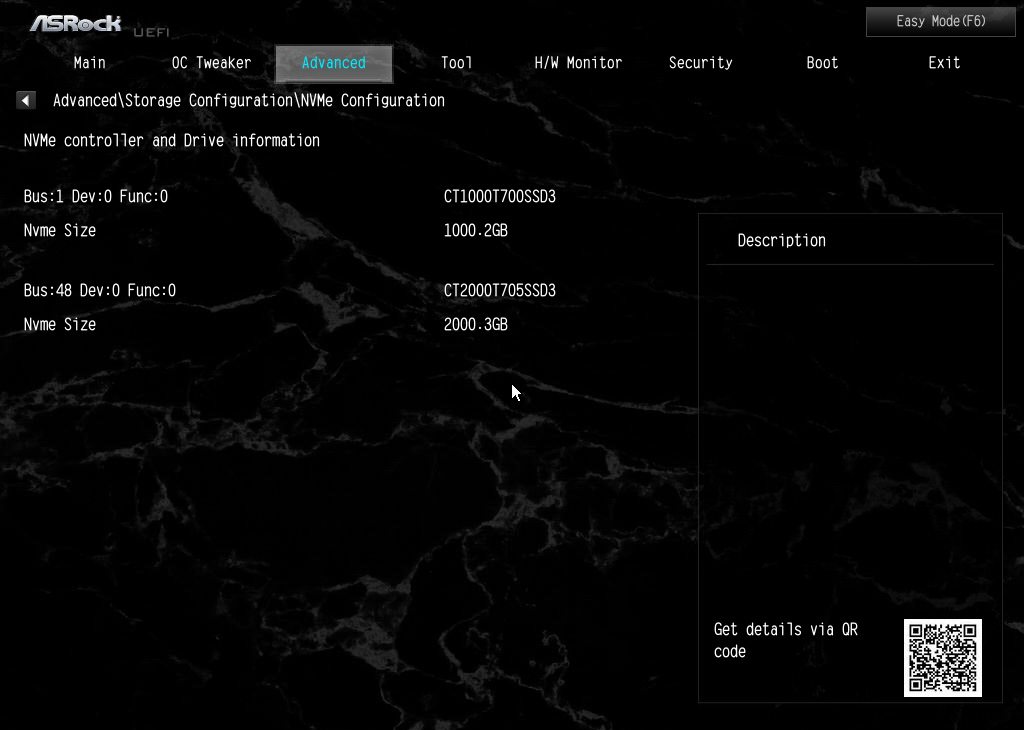Click the Nvme Size label beside 2000.3GB

click(x=60, y=325)
